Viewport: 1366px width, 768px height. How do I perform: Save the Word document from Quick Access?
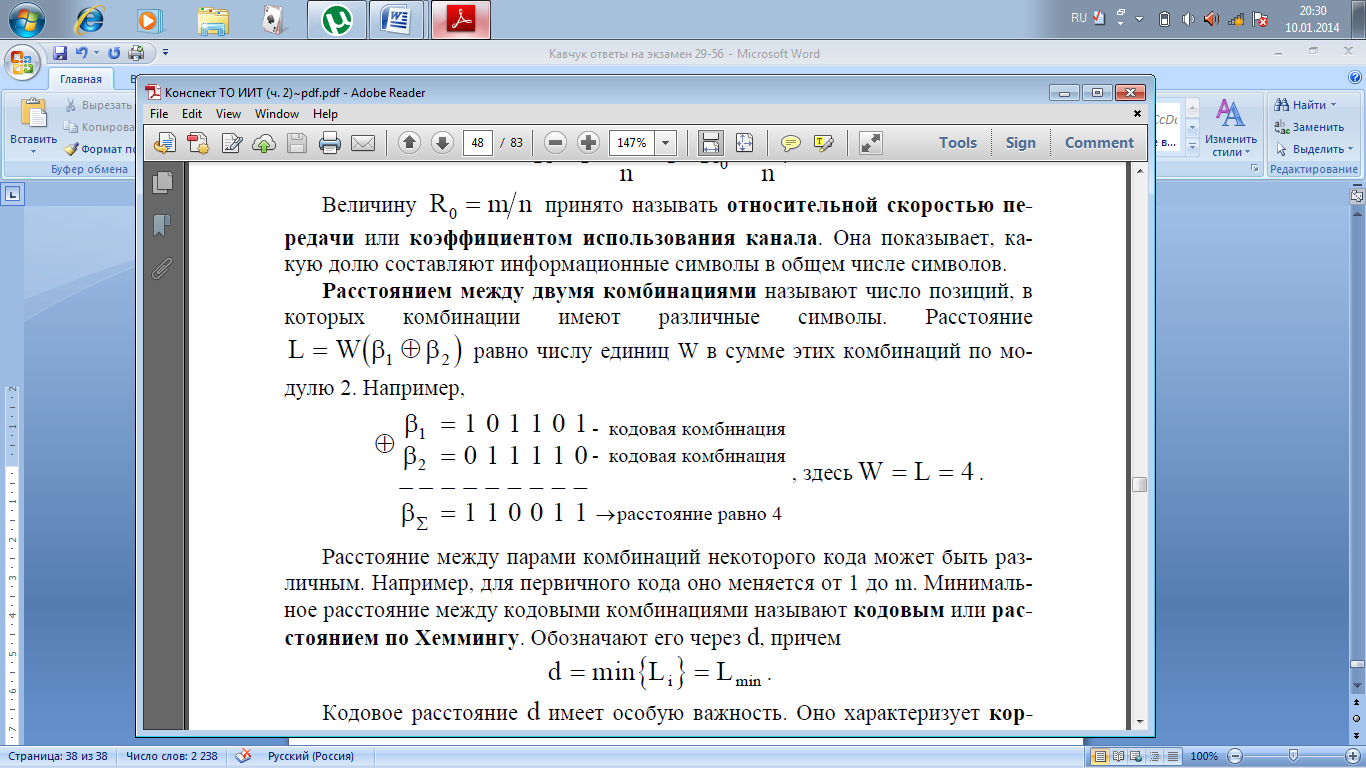[60, 53]
